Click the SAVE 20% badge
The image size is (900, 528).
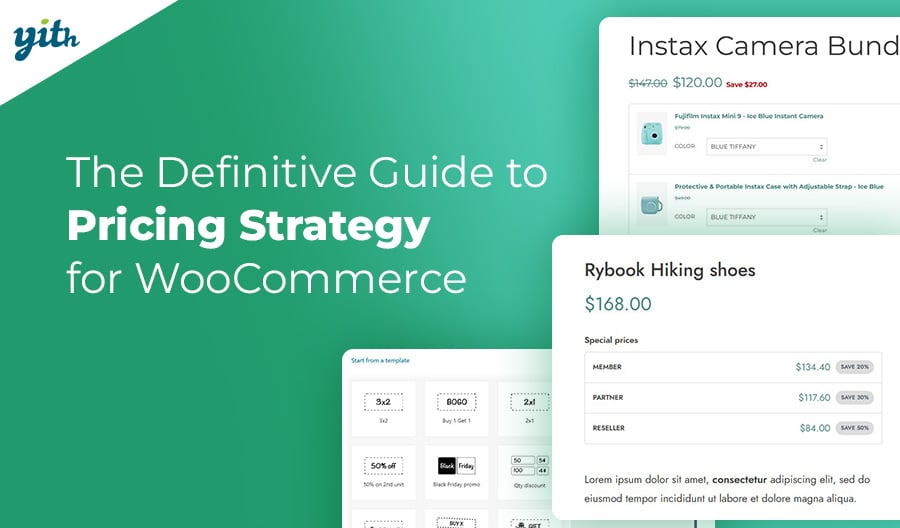pyautogui.click(x=855, y=367)
